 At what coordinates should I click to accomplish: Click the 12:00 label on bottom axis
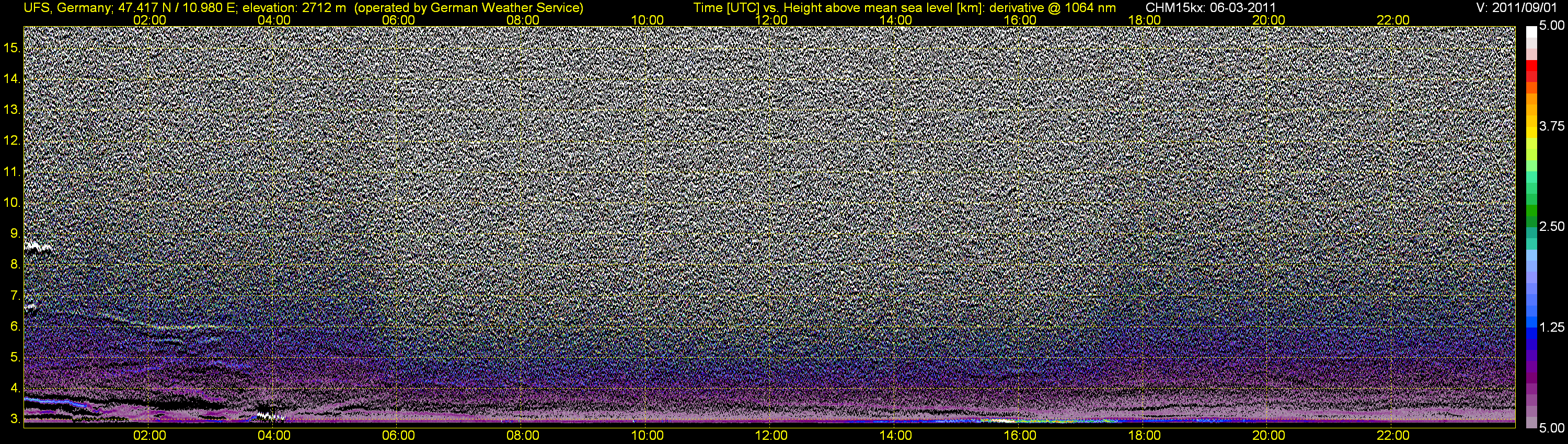tap(771, 436)
